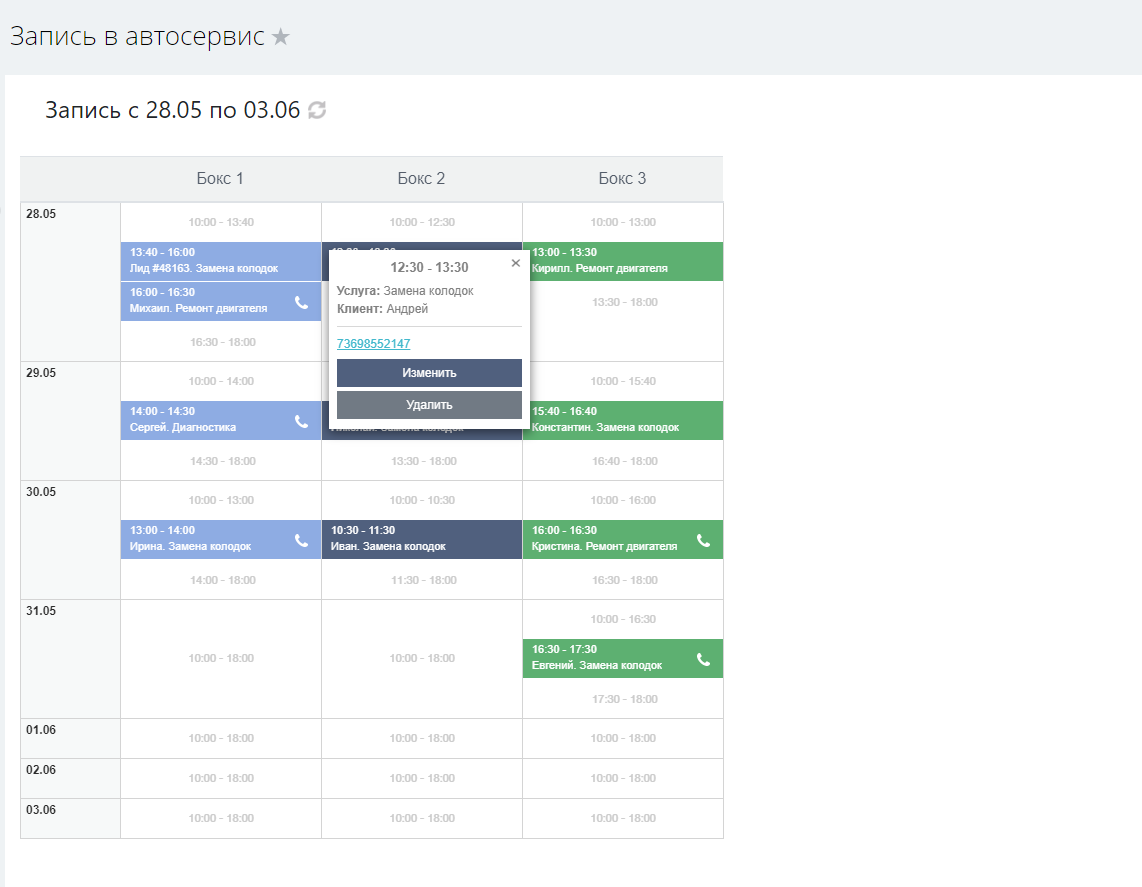
Task: Select the Бокс 3 column header
Action: pyautogui.click(x=622, y=179)
